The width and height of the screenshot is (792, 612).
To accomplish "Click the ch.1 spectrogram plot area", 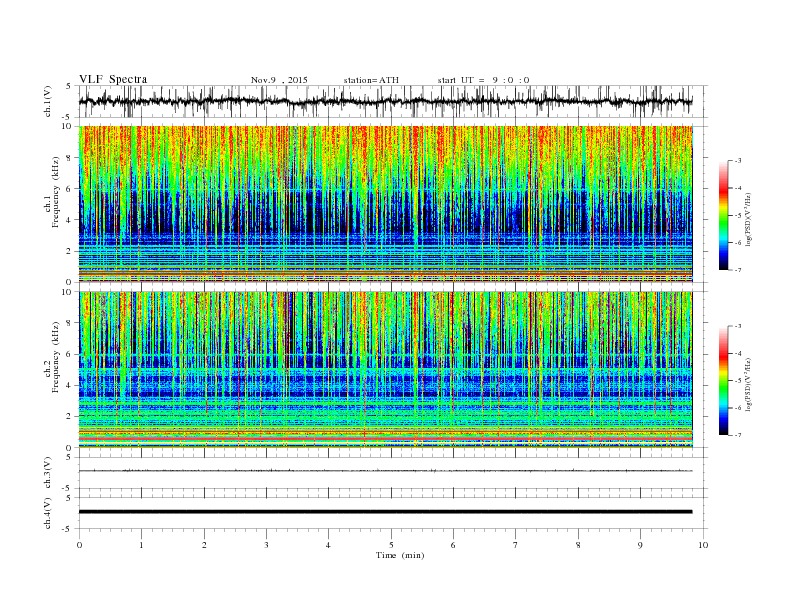I will coord(386,204).
